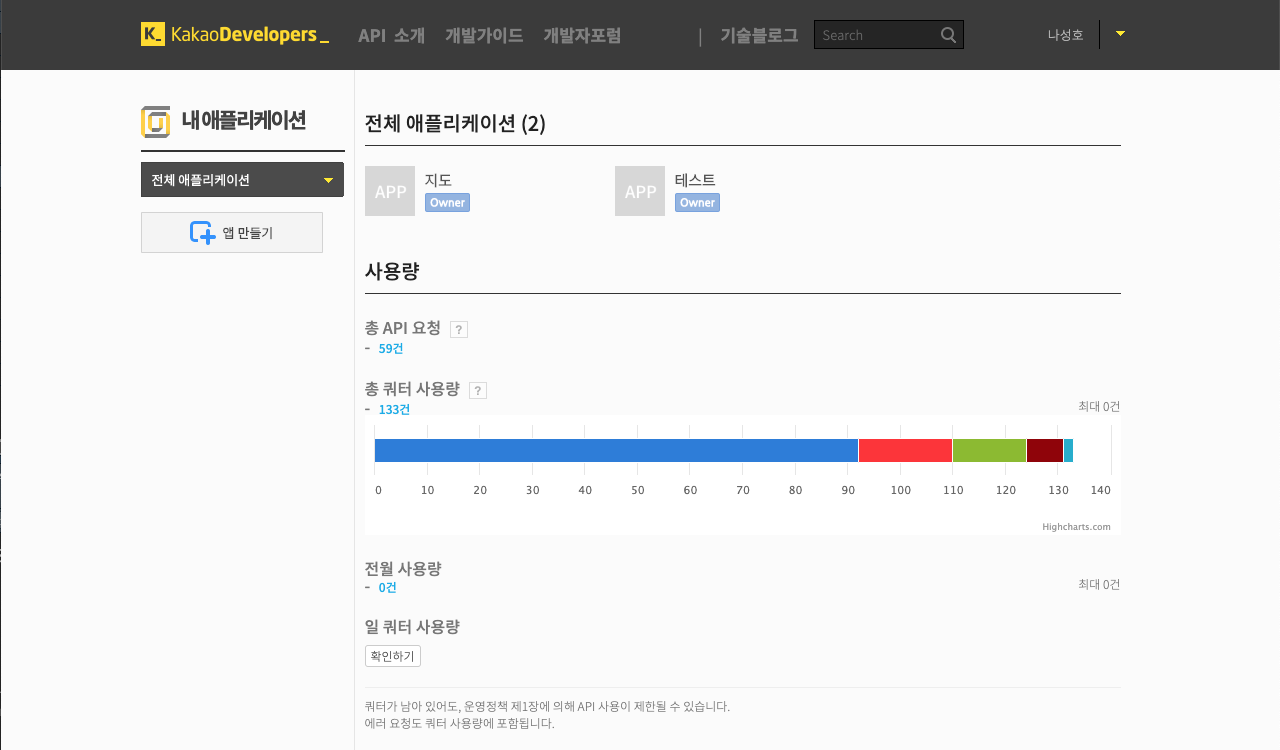Click the user name 나성호
1280x750 pixels.
(x=1065, y=35)
